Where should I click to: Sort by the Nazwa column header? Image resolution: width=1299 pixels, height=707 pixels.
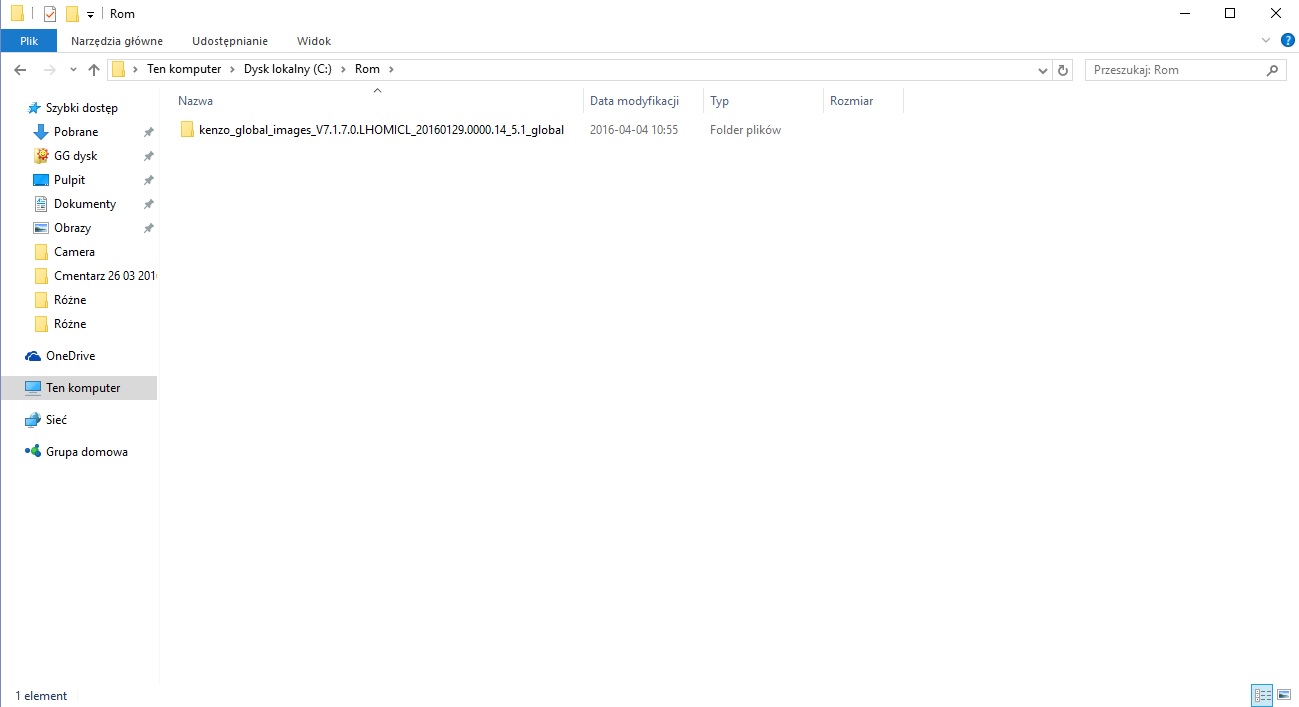coord(196,101)
